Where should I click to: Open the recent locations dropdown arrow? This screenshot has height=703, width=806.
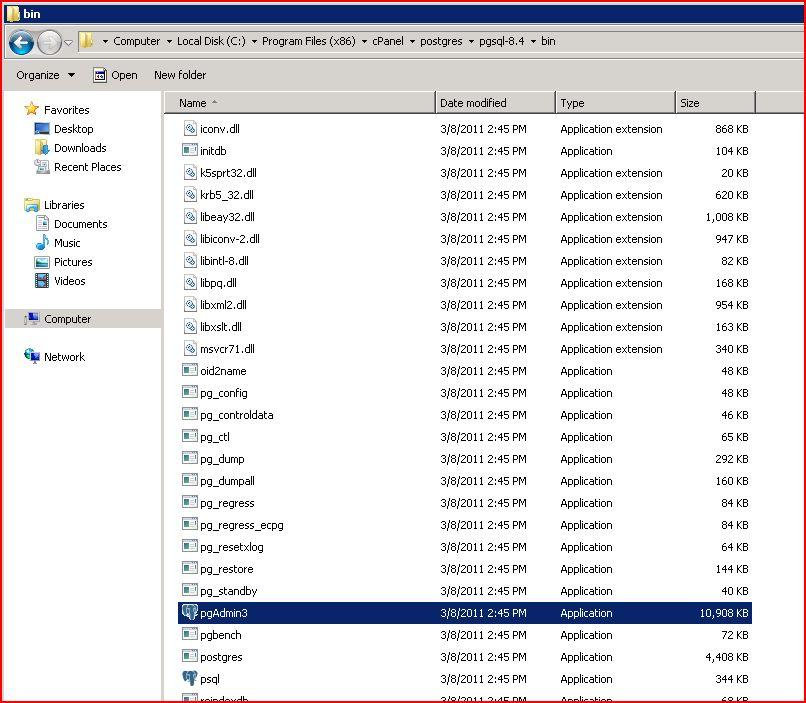click(68, 42)
